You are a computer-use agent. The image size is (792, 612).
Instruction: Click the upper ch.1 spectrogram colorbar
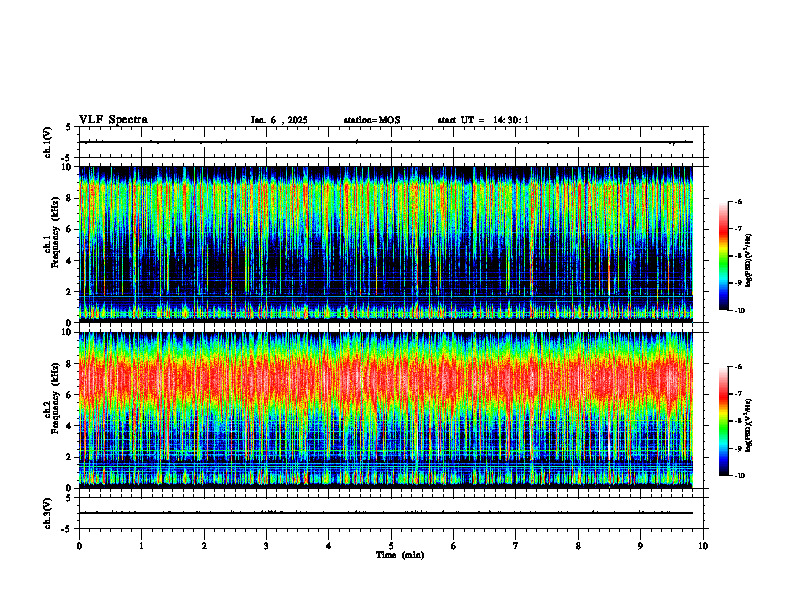(724, 256)
